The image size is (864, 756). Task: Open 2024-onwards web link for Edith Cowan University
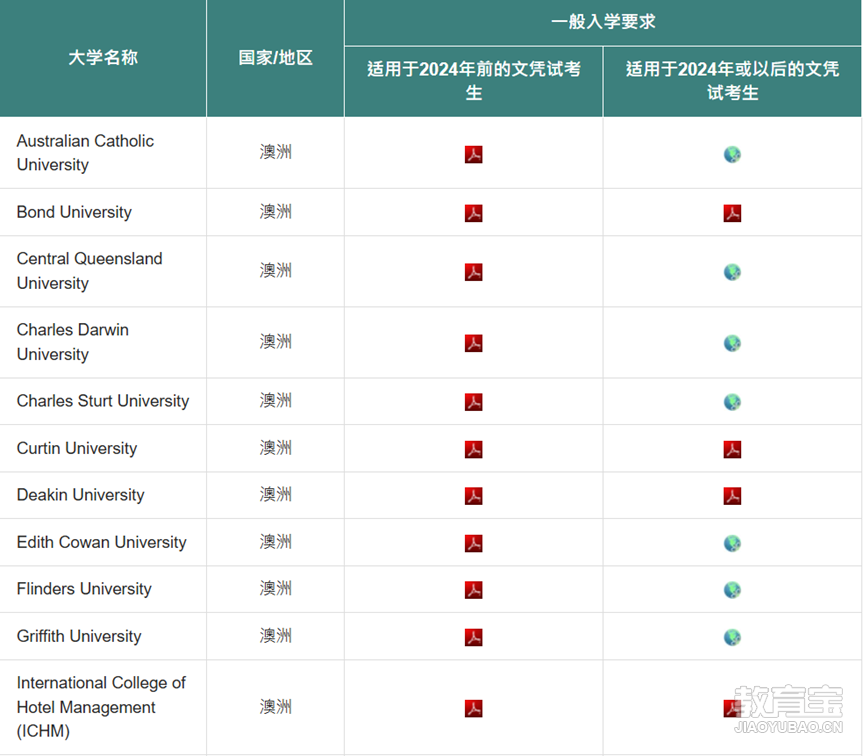[732, 543]
